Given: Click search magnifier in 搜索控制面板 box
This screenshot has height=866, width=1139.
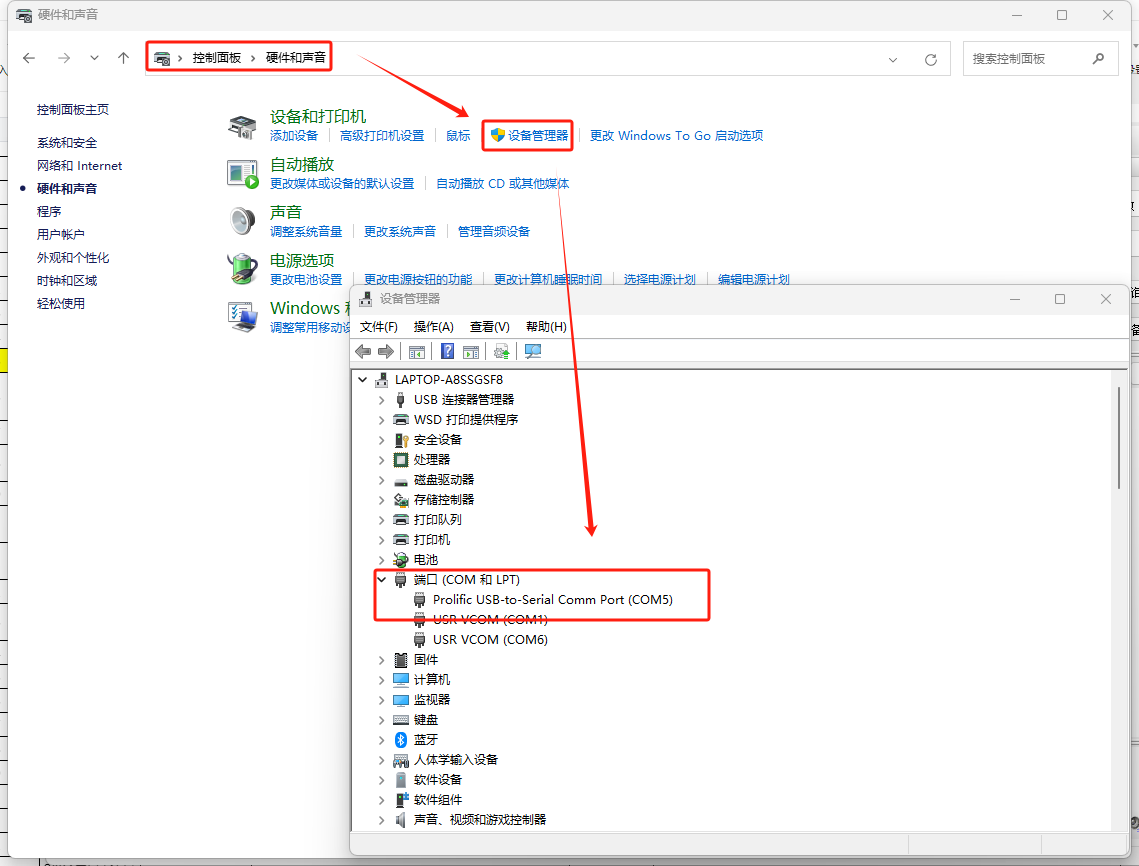Looking at the screenshot, I should click(1098, 59).
